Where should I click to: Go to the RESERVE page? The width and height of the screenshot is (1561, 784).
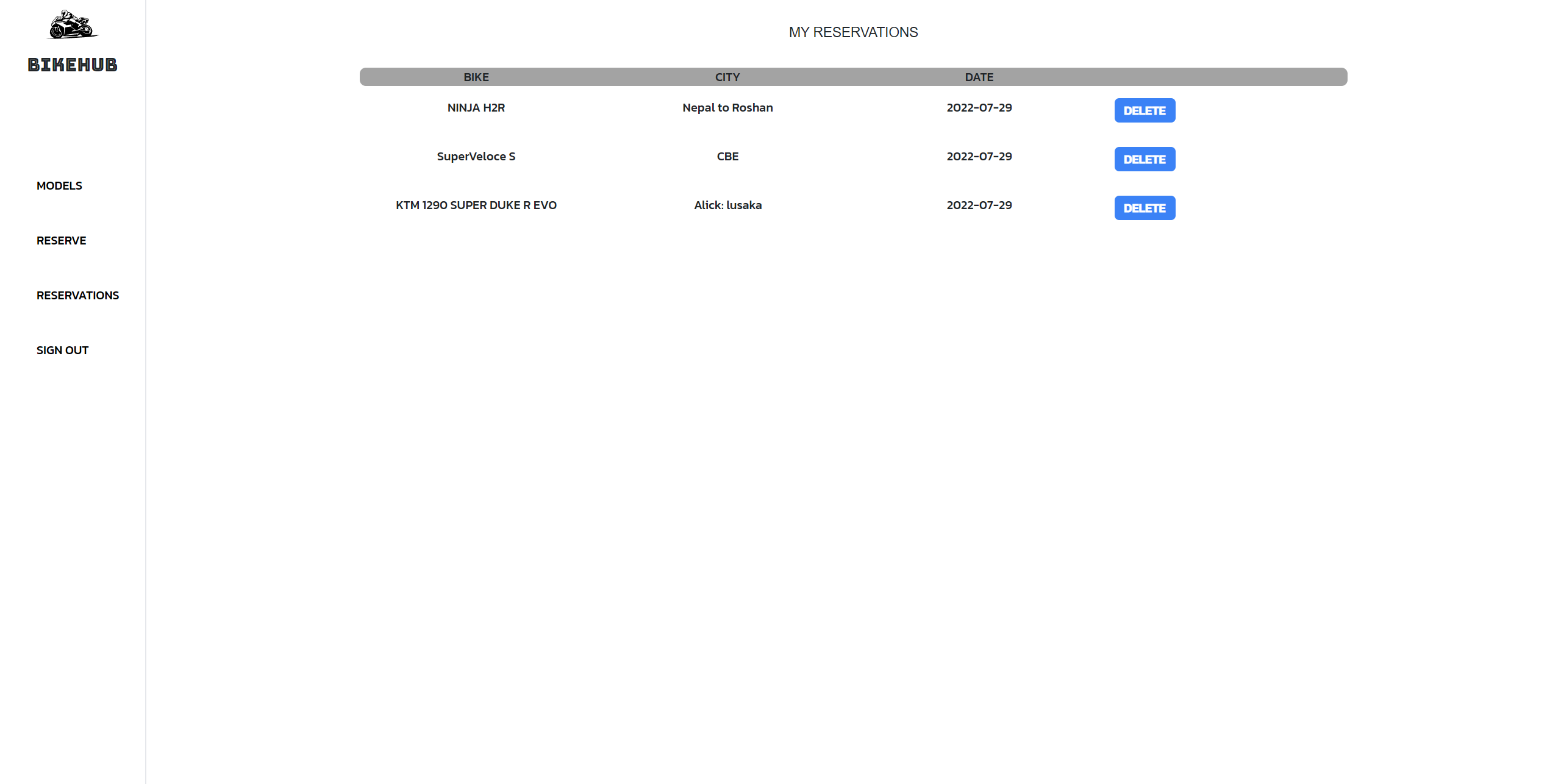click(61, 241)
